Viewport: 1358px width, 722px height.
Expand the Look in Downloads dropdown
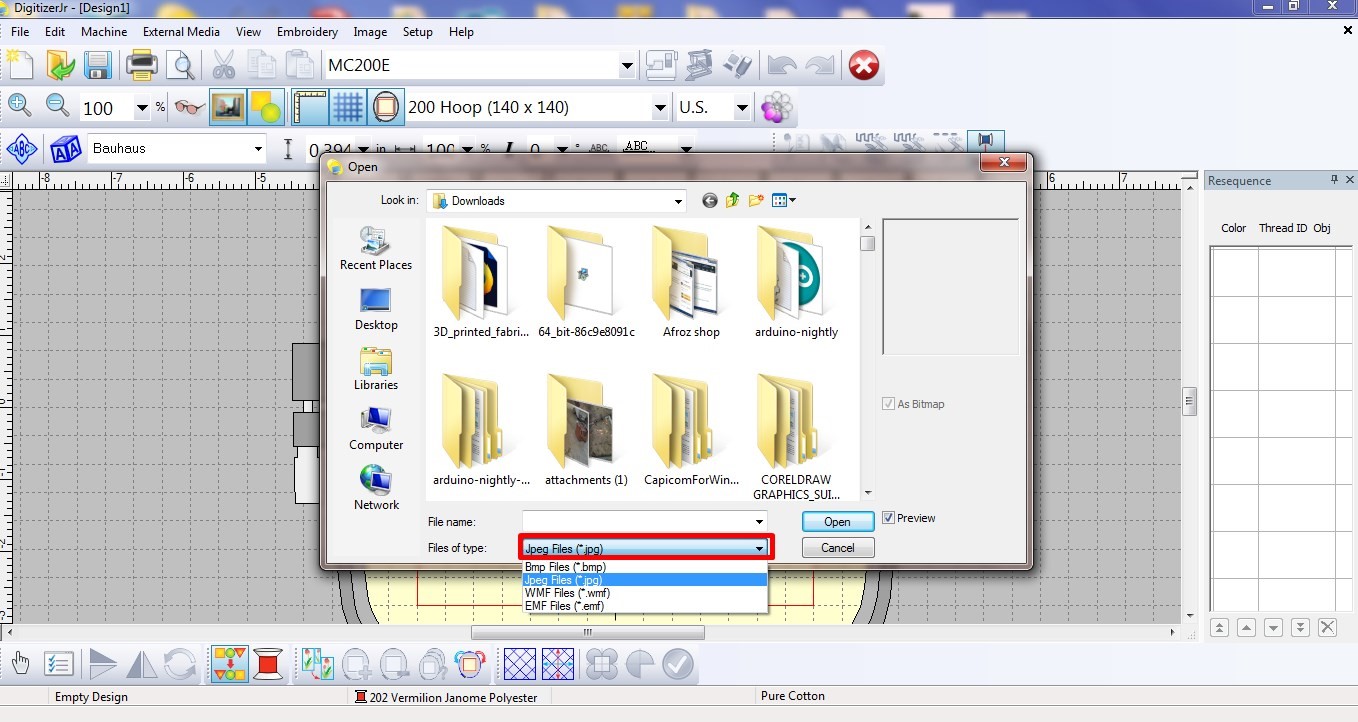coord(678,201)
